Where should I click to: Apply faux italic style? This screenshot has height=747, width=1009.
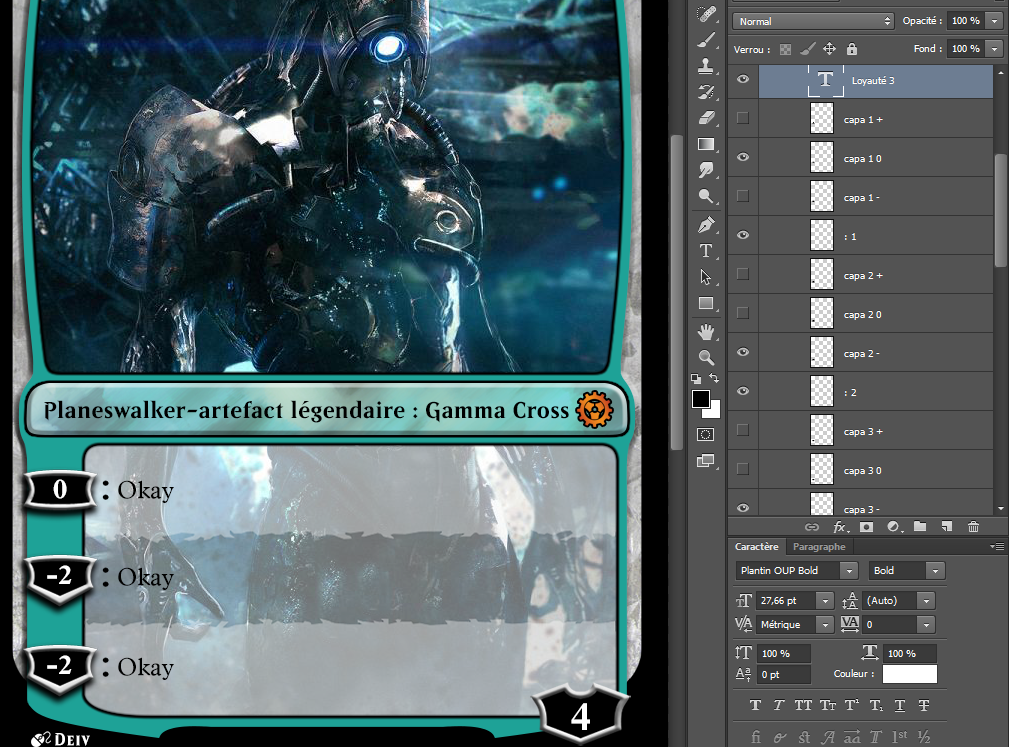pyautogui.click(x=779, y=706)
